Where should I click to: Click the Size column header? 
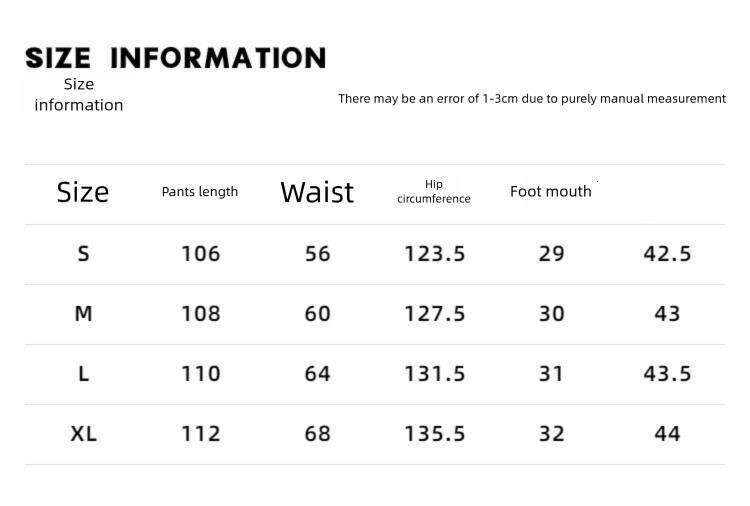[x=83, y=192]
